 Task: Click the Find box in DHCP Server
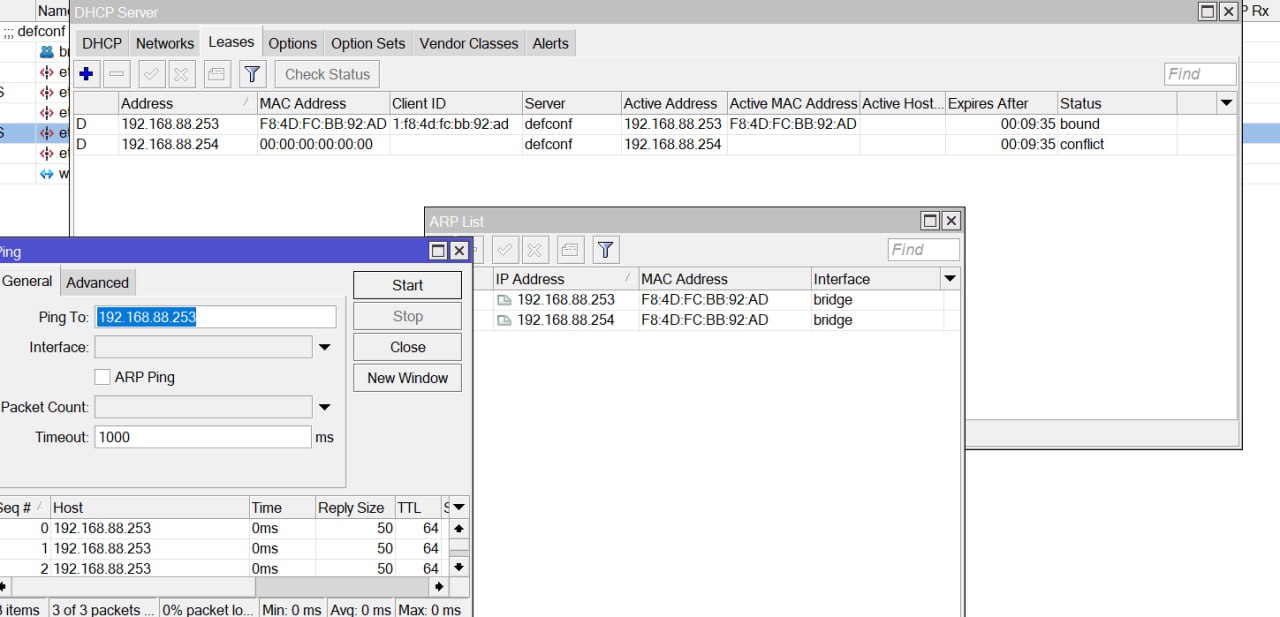tap(1200, 74)
